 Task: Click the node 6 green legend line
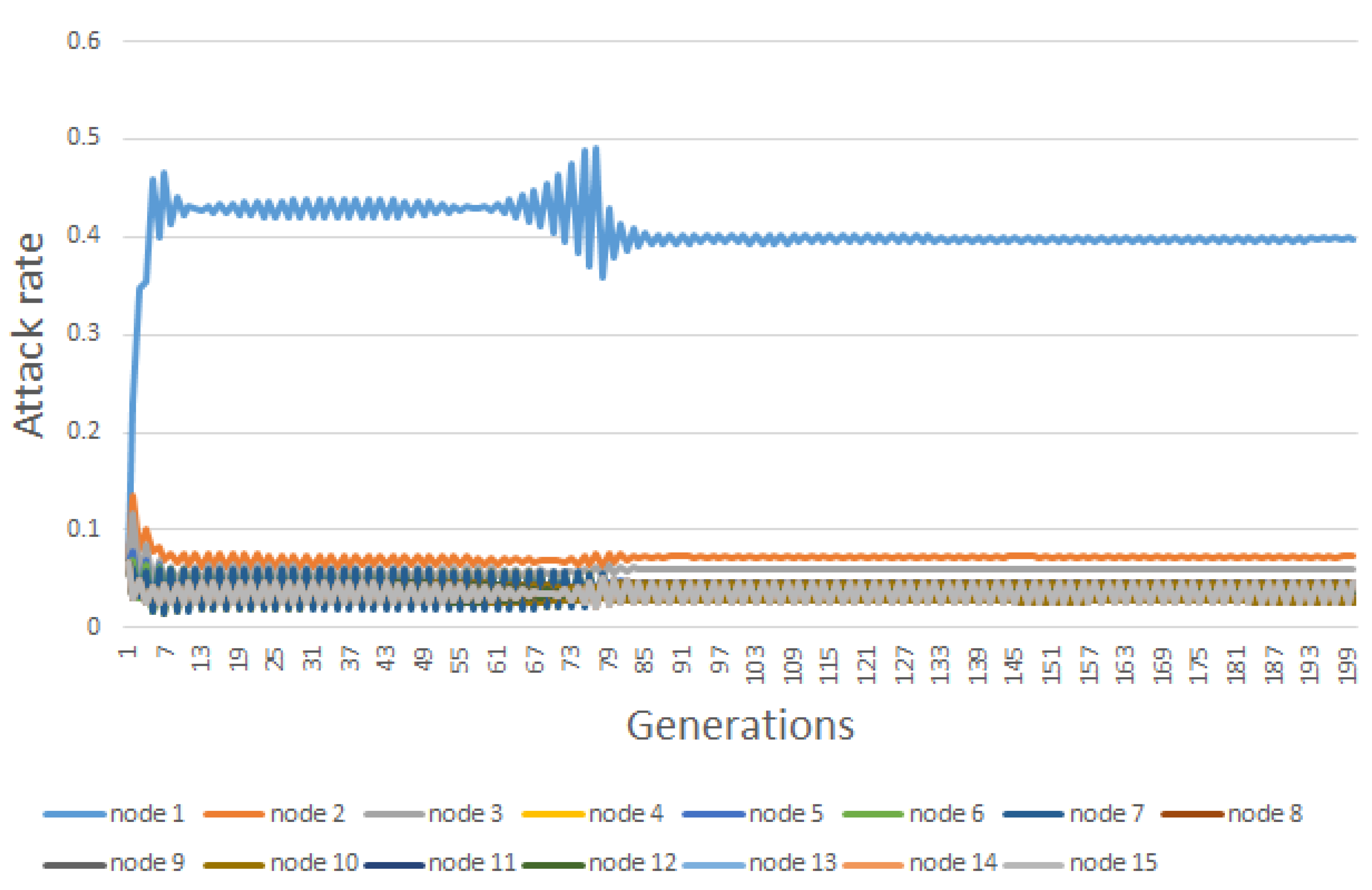tap(873, 814)
